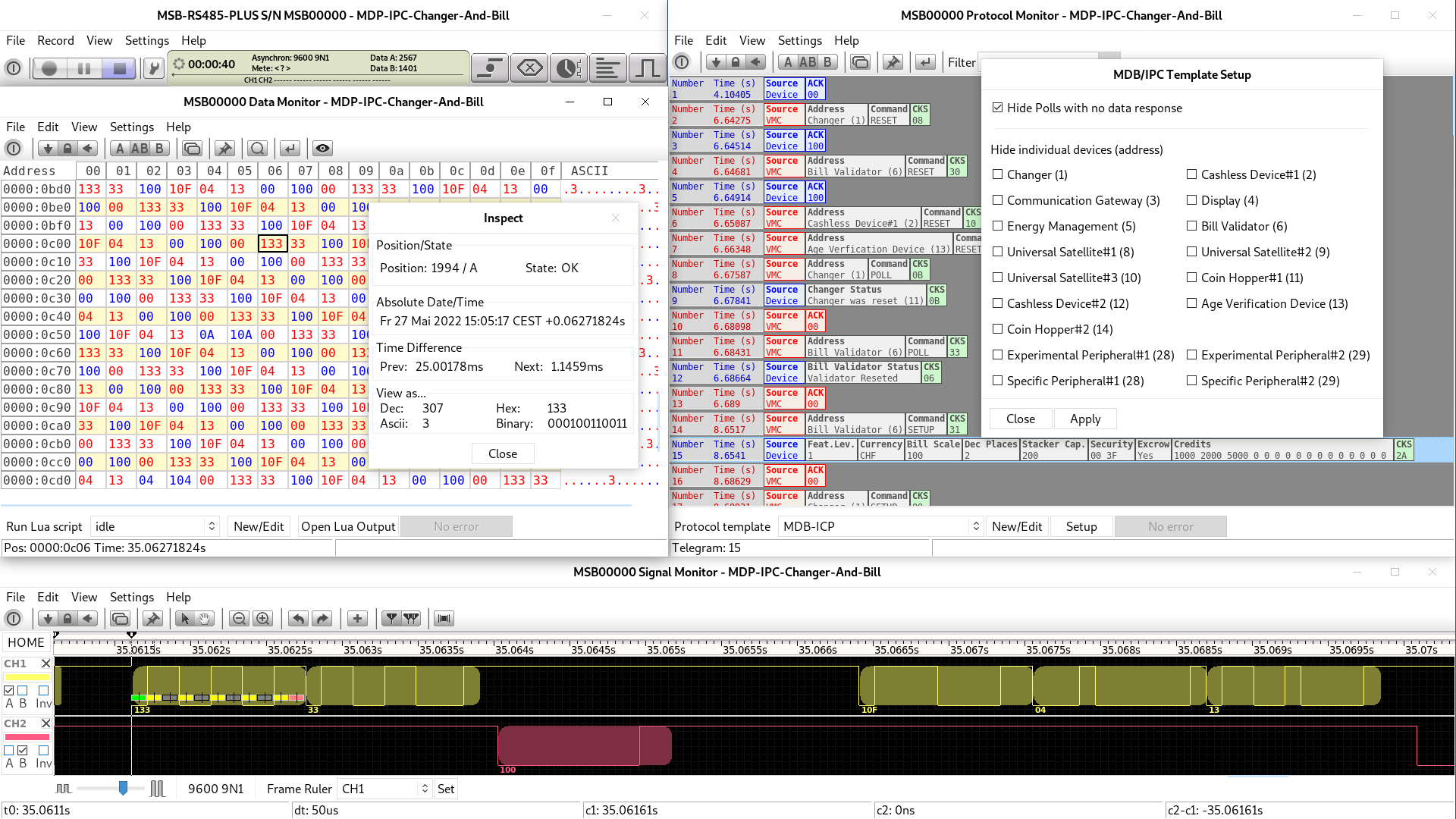Open Settings menu in Data Monitor

(132, 127)
